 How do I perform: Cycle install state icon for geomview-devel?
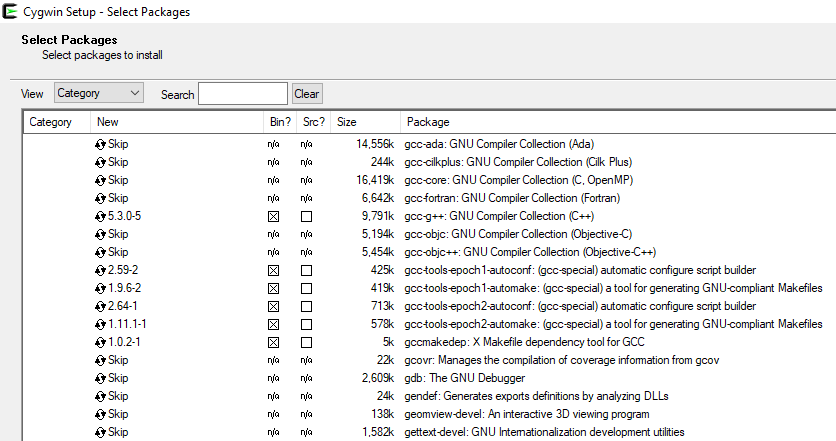pyautogui.click(x=100, y=414)
